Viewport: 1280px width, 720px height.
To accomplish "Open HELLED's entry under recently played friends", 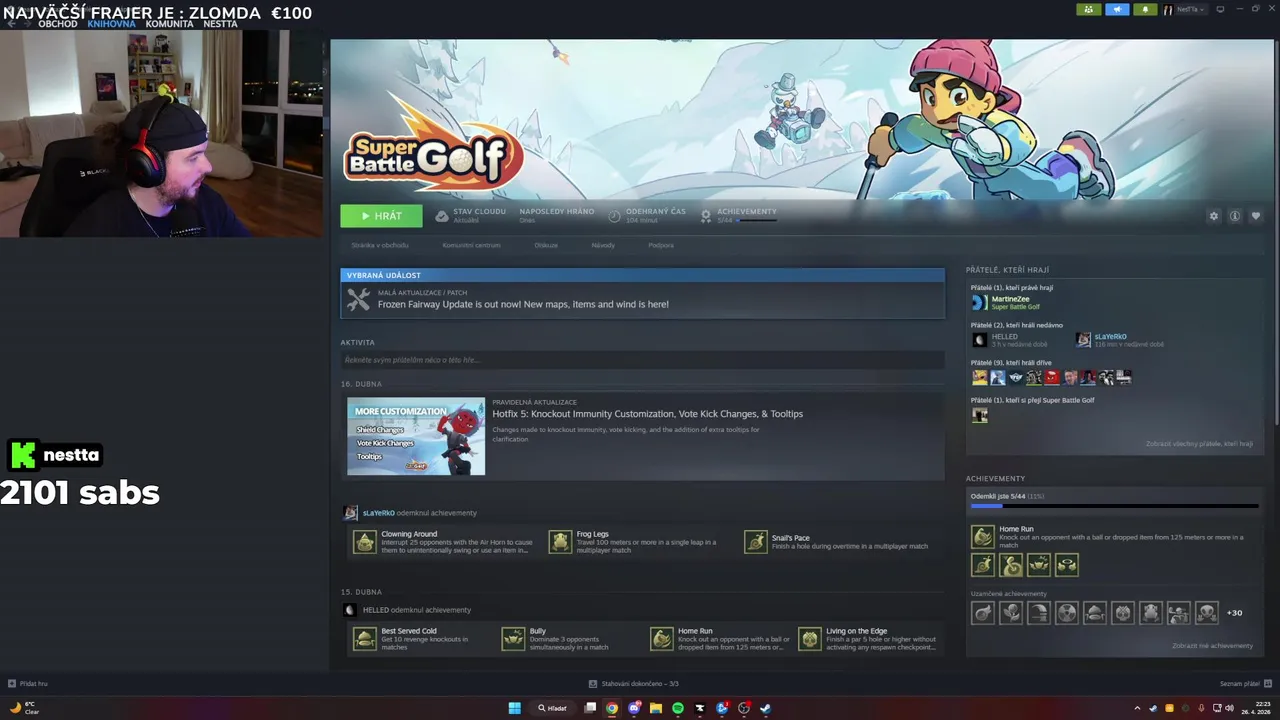I will [x=1012, y=340].
